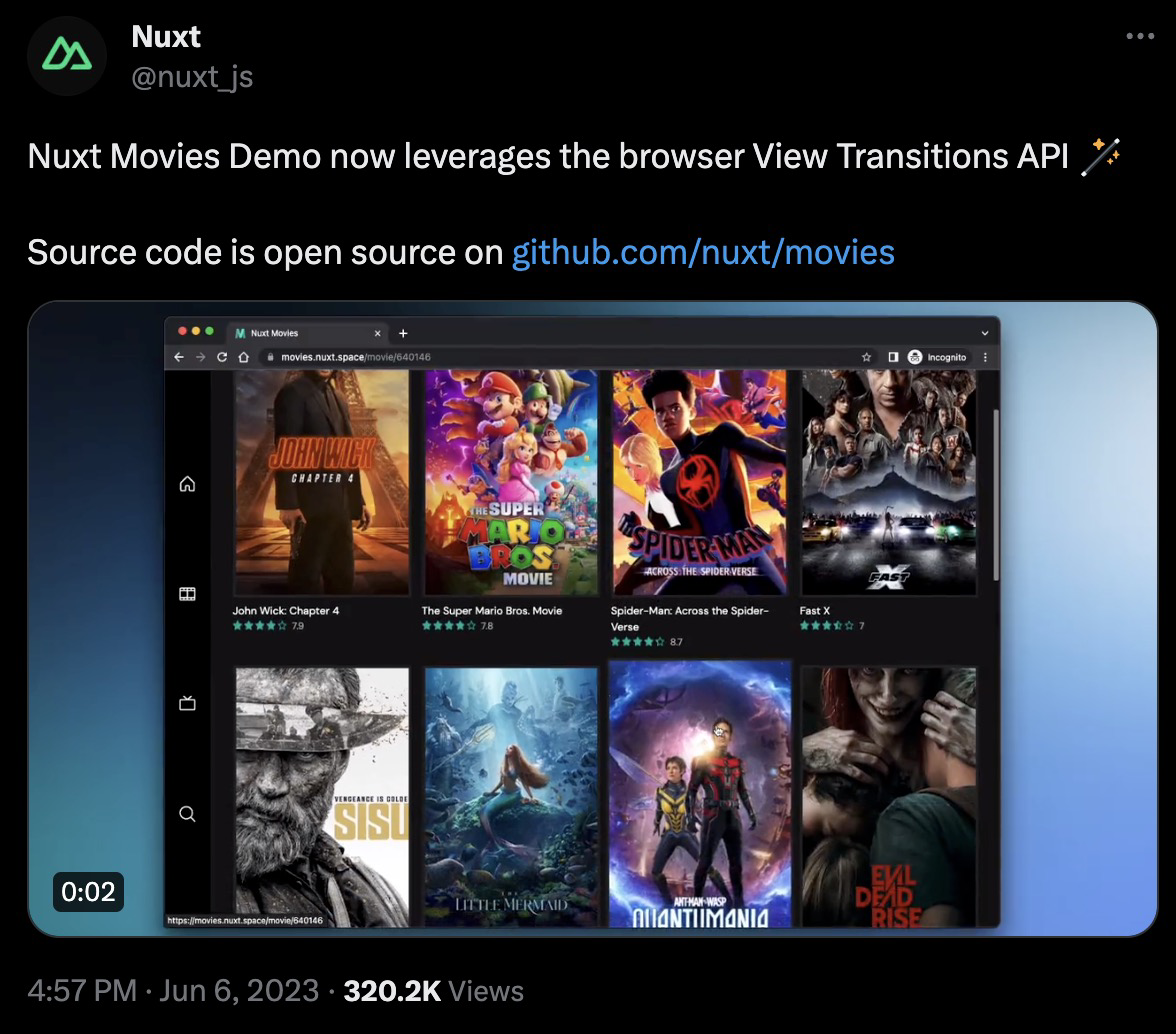Open the Fast X poster
Screen dimensions: 1176x1034
[889, 482]
